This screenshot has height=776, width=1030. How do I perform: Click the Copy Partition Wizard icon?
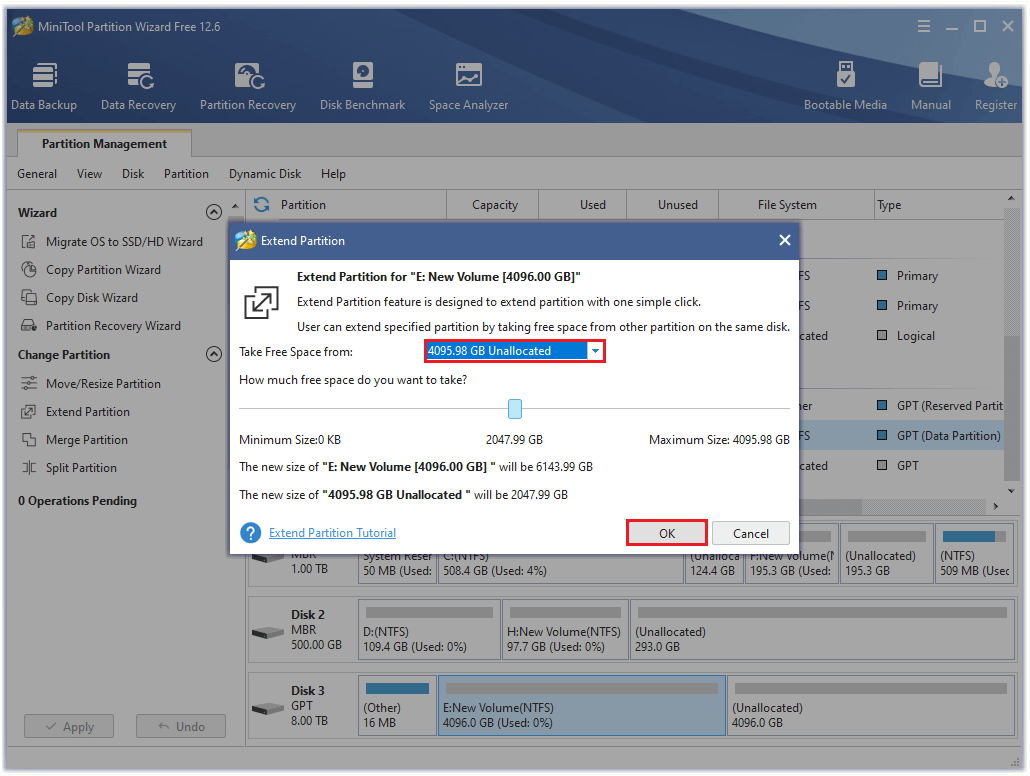click(28, 269)
